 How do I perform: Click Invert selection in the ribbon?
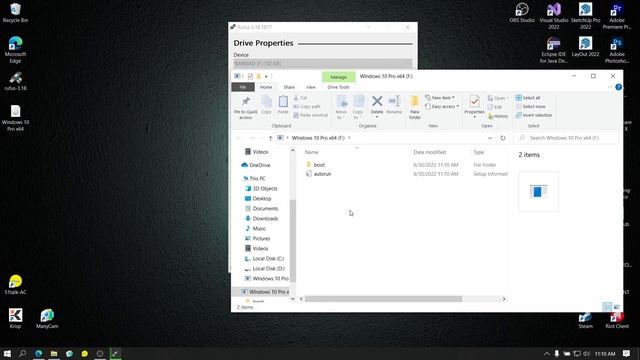533,115
